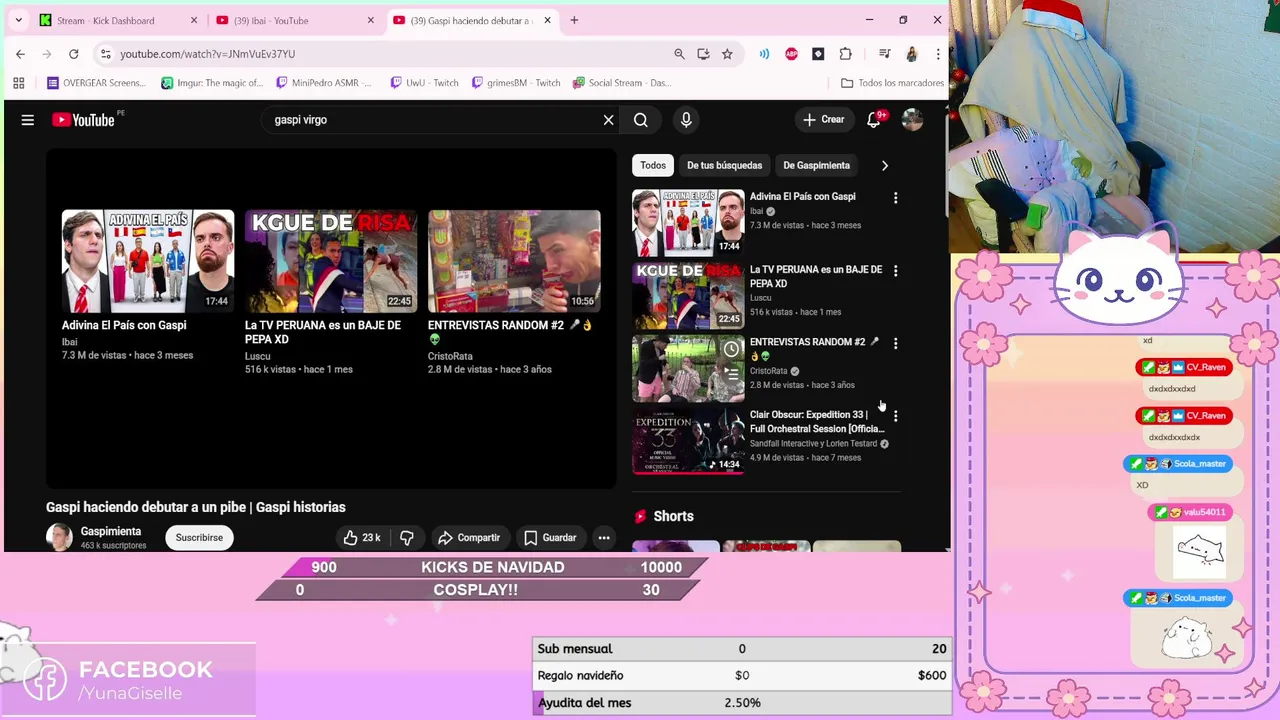The height and width of the screenshot is (720, 1280).
Task: Reload the current page
Action: pos(73,54)
